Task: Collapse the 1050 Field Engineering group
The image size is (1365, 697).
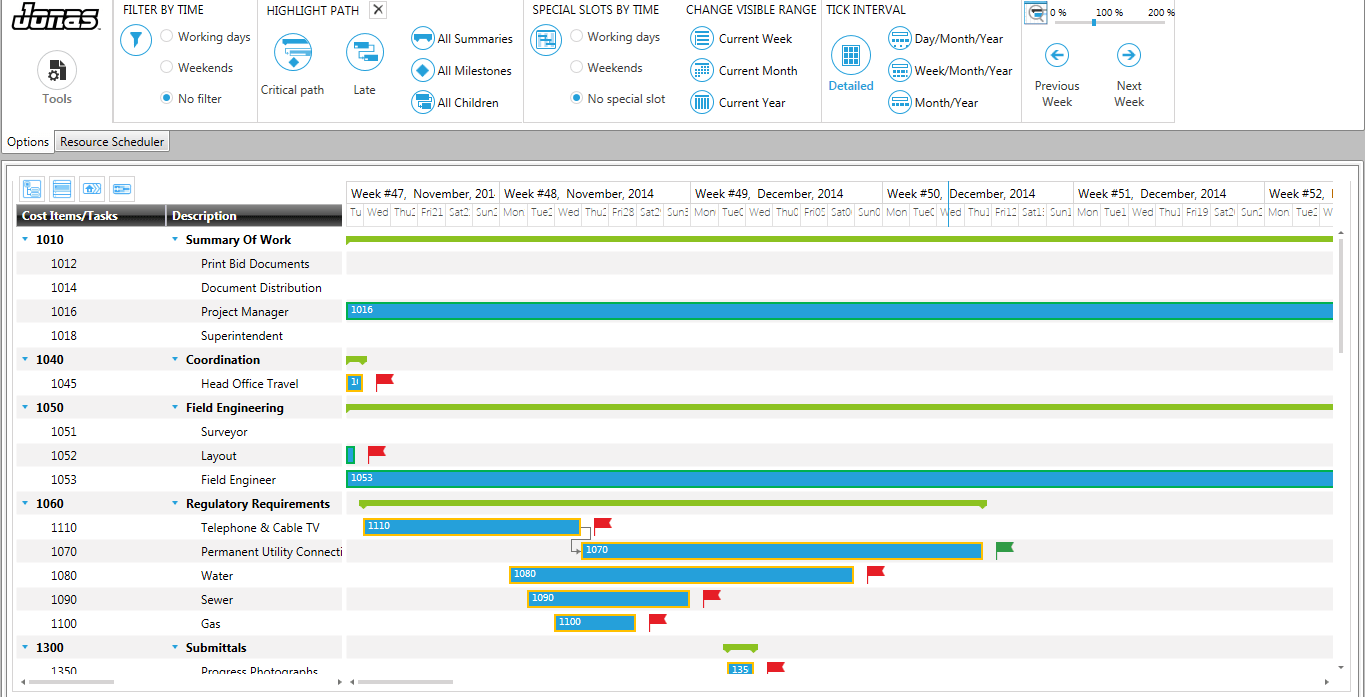Action: (24, 407)
